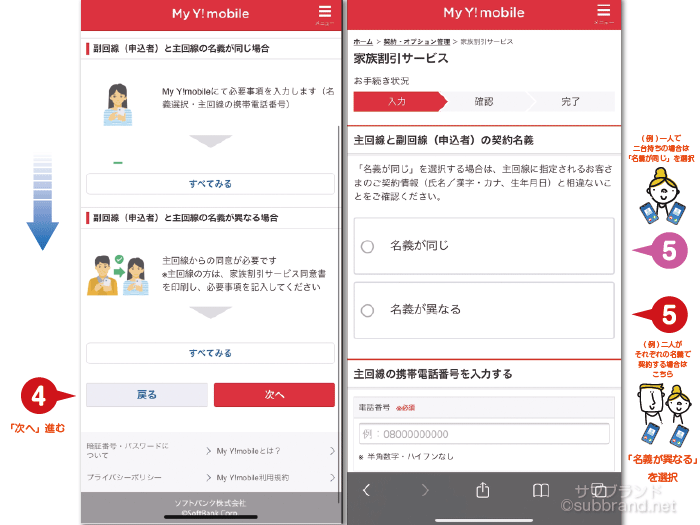
Task: Click the woman with phone illustration
Action: coord(118,104)
